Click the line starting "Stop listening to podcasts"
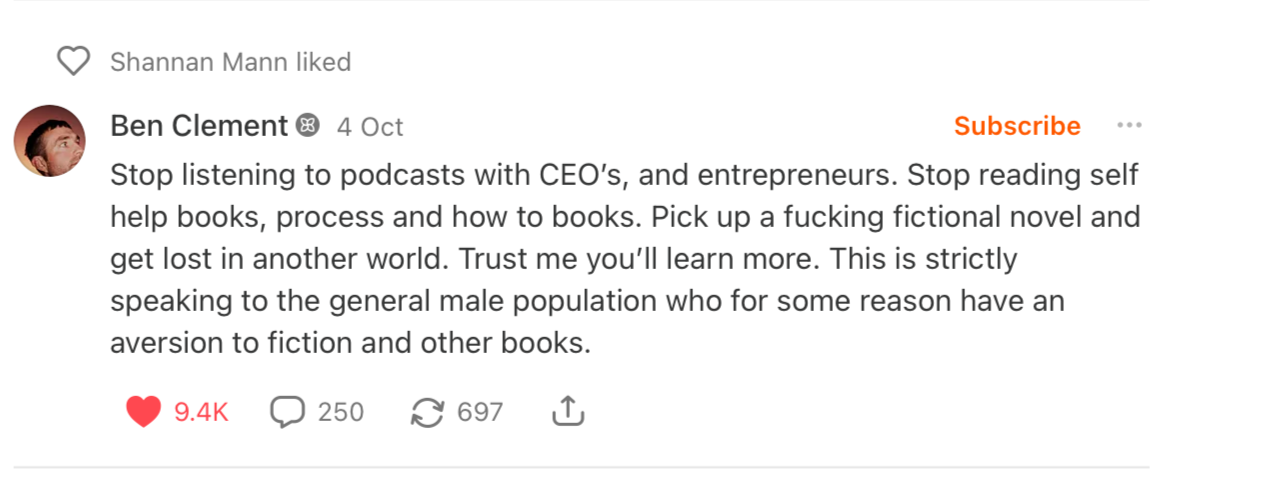This screenshot has height=497, width=1263. (x=624, y=175)
